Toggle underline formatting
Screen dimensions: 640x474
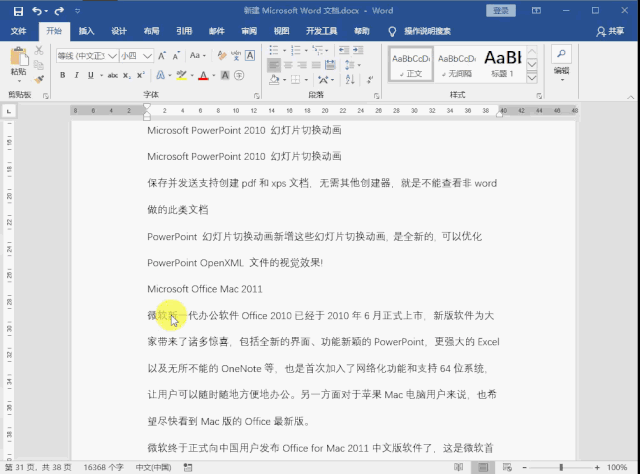pos(91,76)
